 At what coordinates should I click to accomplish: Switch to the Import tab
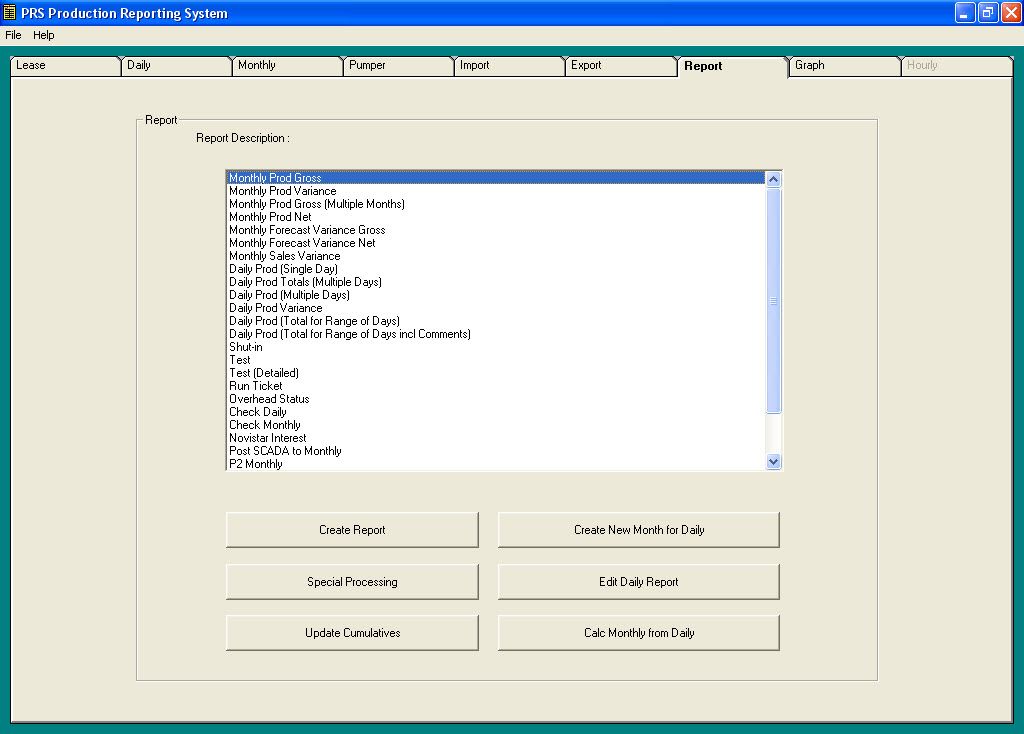click(x=508, y=66)
